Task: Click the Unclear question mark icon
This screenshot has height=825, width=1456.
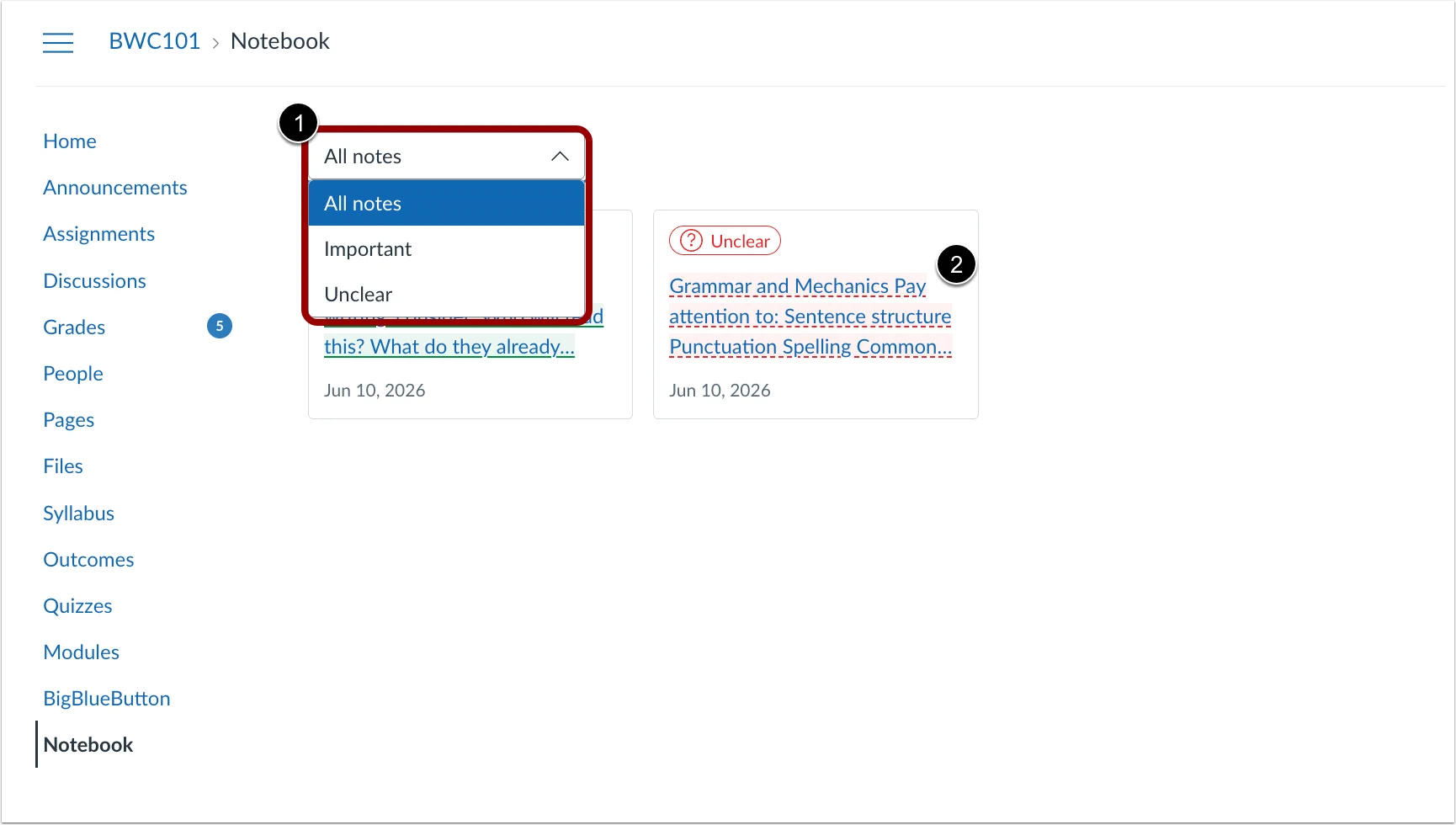Action: (691, 241)
